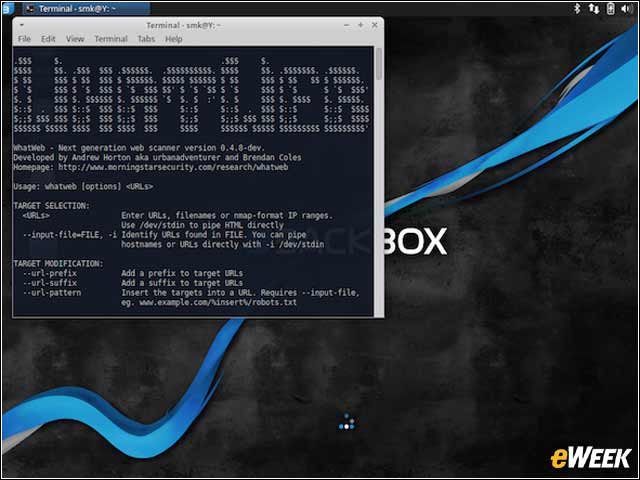Click the www.example.com robots.txt example text
This screenshot has height=480, width=640.
pos(218,302)
